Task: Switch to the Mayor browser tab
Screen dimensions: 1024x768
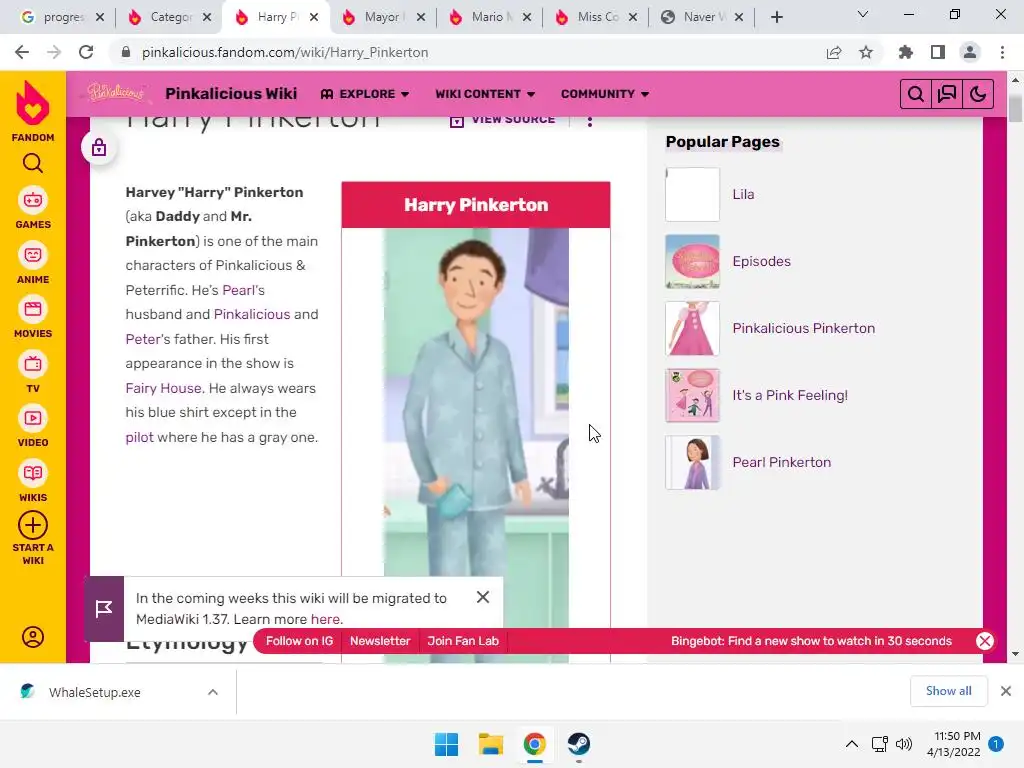Action: 382,17
